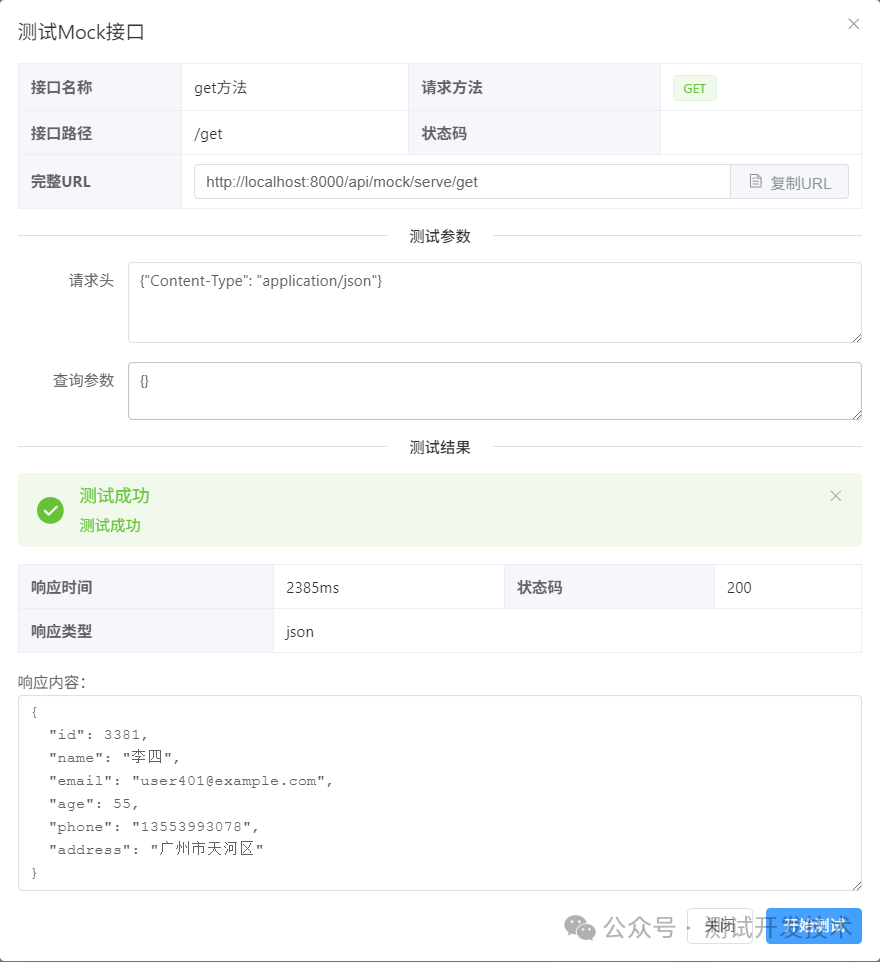Click the 响应内容 response JSON textarea

click(440, 790)
